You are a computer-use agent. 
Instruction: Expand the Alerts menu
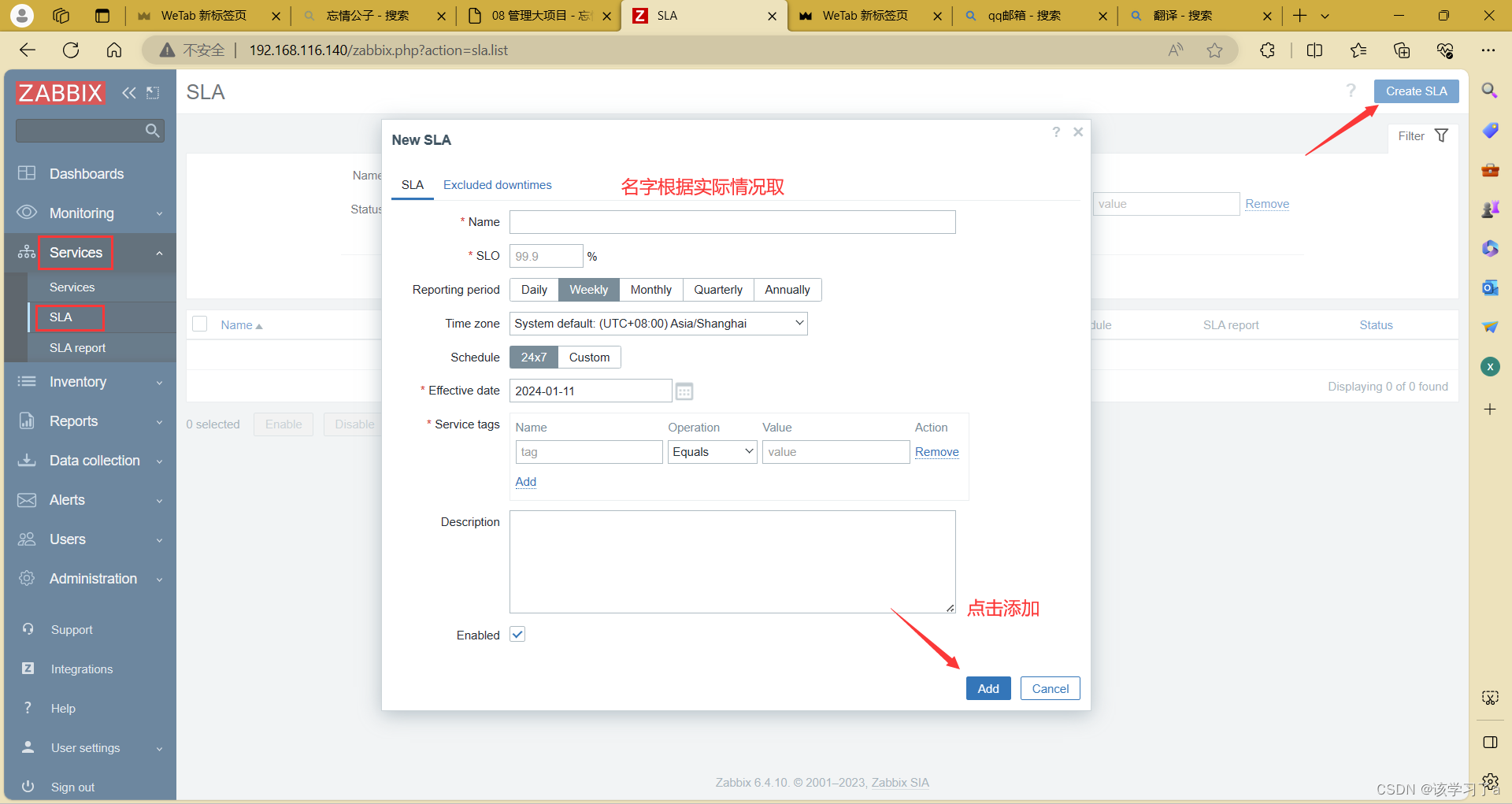coord(91,500)
